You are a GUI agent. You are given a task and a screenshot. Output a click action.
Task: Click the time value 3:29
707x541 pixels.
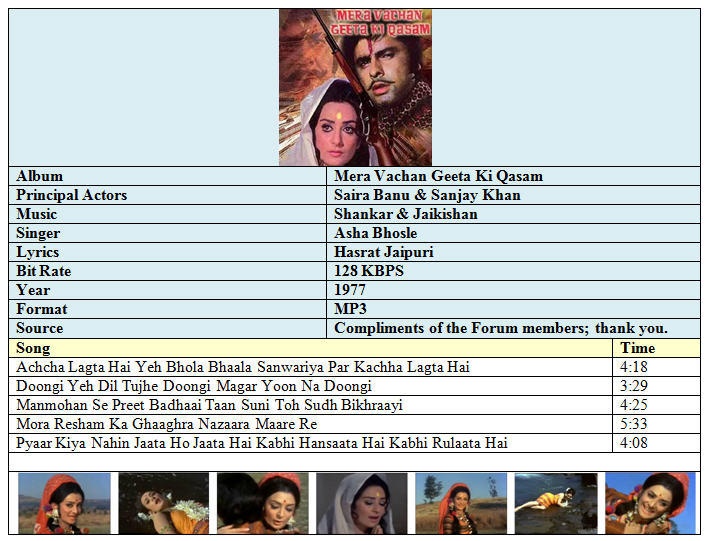click(634, 386)
